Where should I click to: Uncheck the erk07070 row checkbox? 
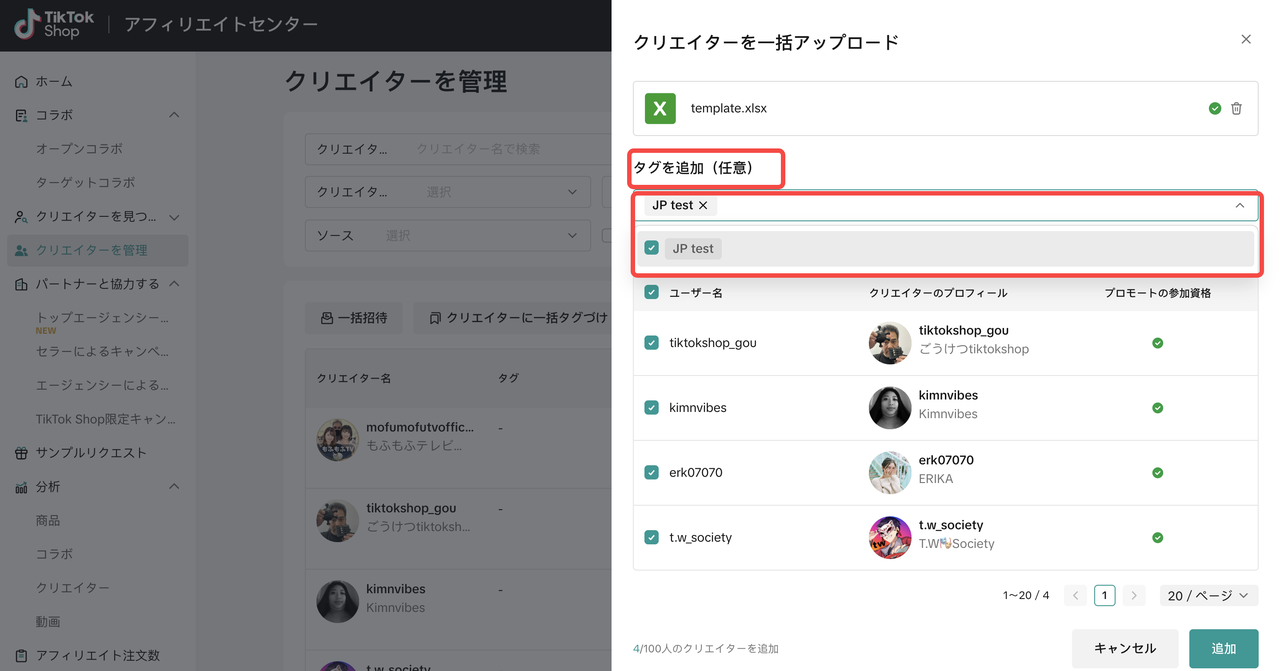(x=652, y=472)
